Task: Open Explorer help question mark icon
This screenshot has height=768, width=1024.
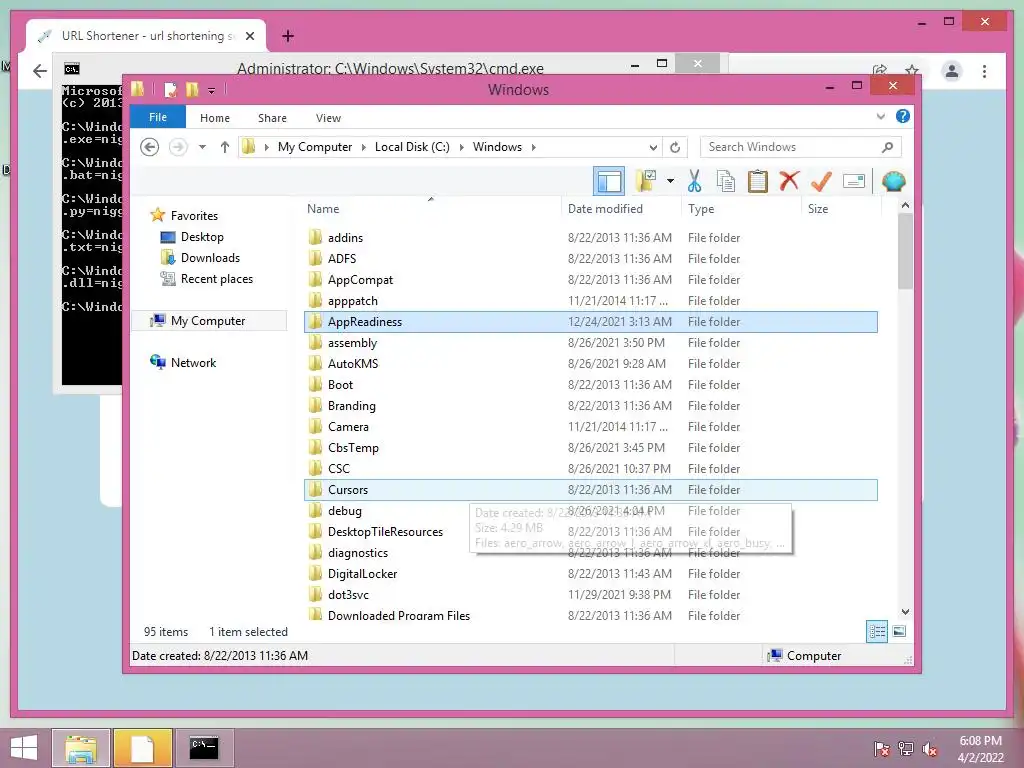Action: (903, 116)
